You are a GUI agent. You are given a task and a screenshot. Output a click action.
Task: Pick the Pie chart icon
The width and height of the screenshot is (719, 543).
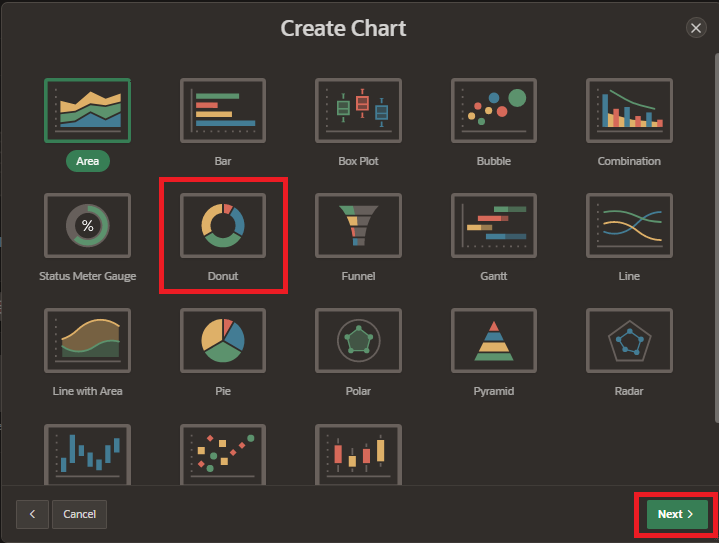point(223,341)
